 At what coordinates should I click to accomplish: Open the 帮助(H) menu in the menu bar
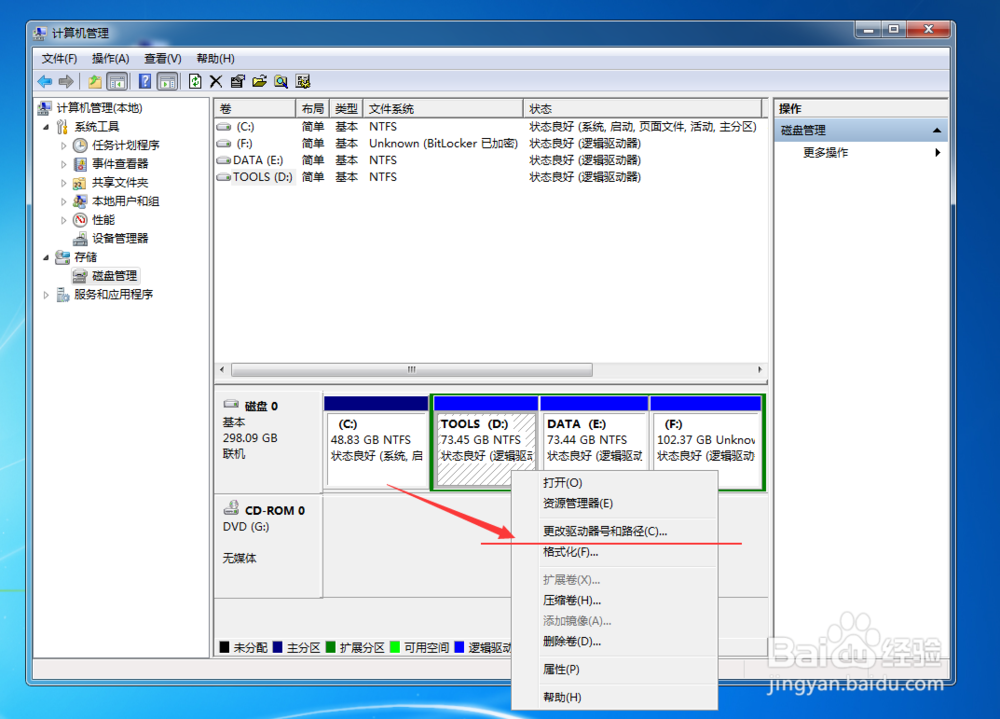tap(216, 59)
